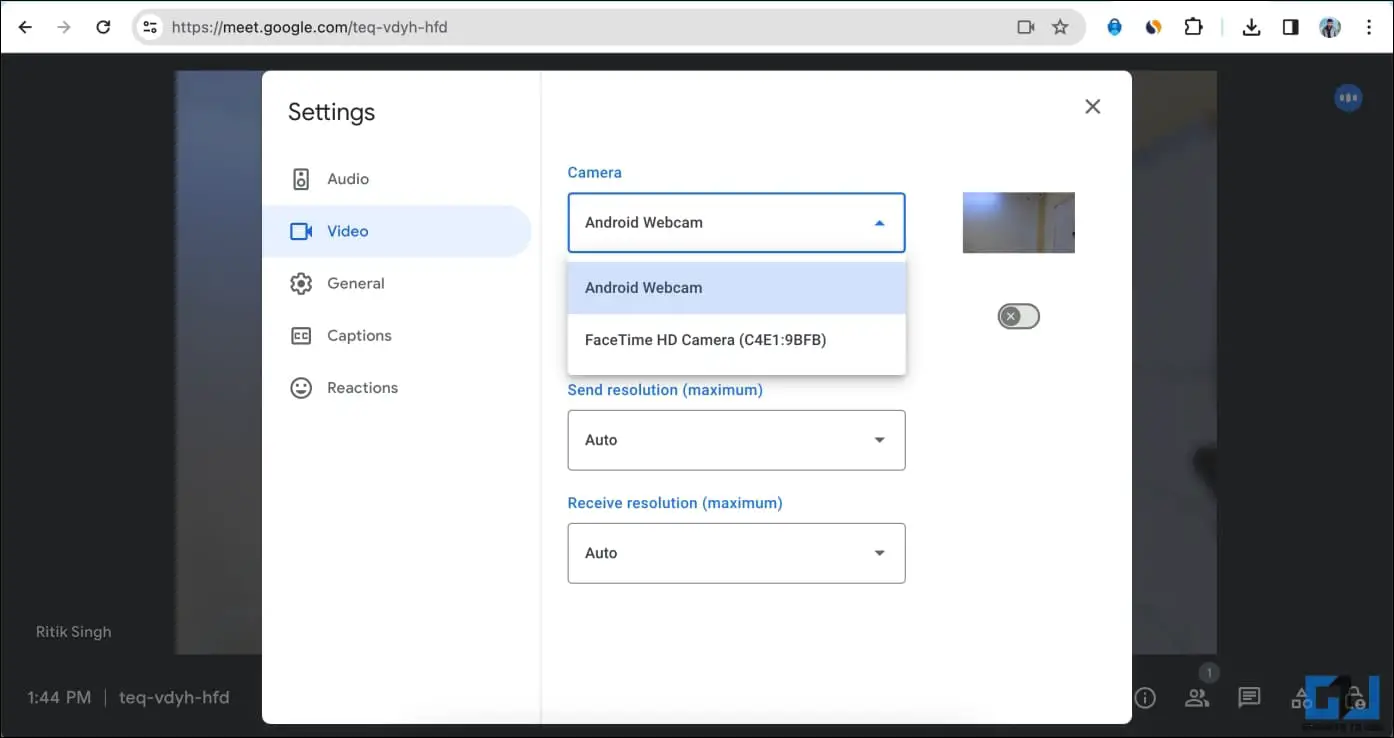Click the 'Settings' dialog heading
Image resolution: width=1394 pixels, height=738 pixels.
click(331, 112)
